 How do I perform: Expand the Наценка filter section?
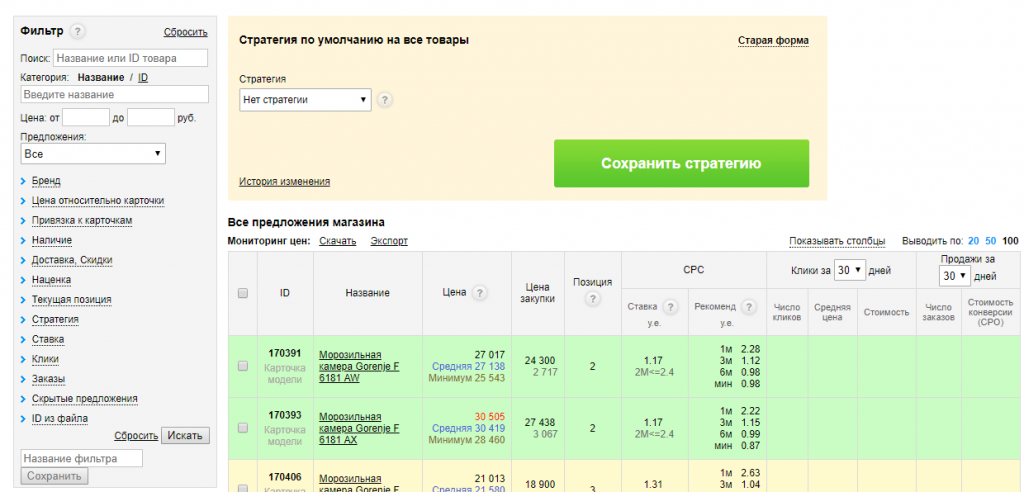coord(51,280)
